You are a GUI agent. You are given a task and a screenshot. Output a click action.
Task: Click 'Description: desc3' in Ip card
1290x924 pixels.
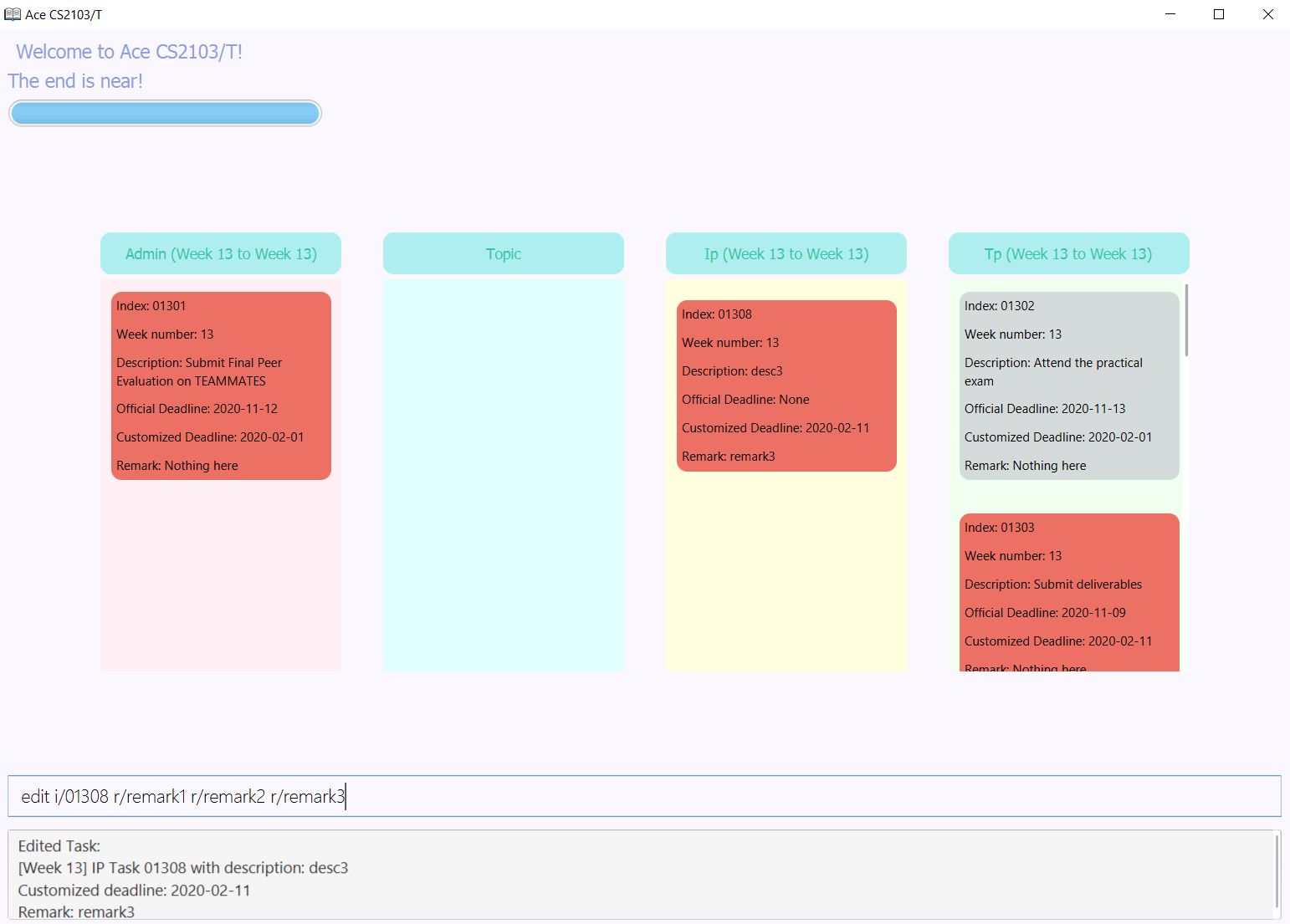pyautogui.click(x=732, y=371)
